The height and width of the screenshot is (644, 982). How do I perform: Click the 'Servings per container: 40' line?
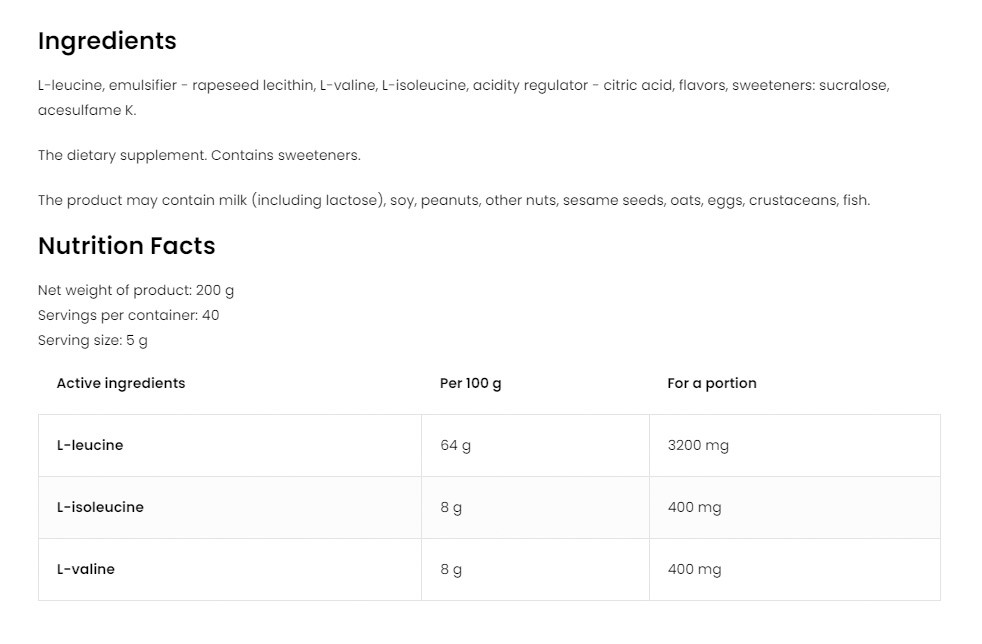128,315
